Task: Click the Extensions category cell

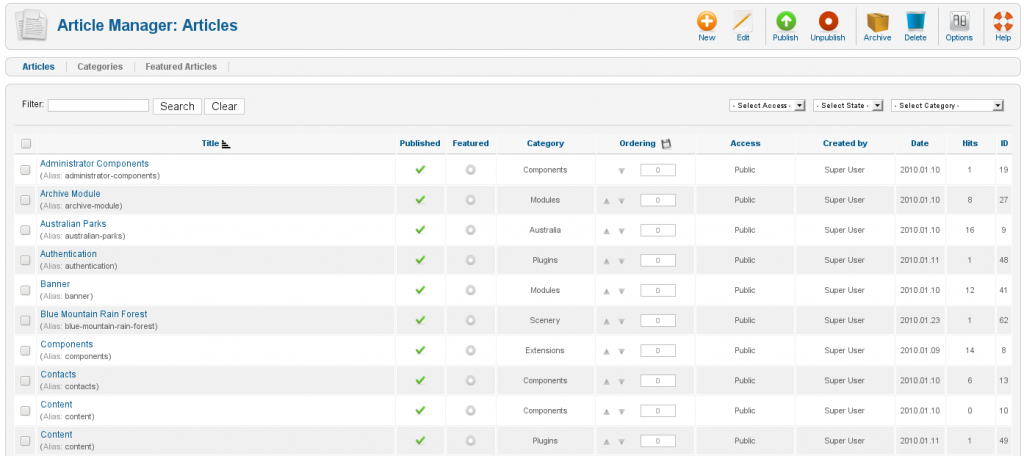Action: (545, 350)
